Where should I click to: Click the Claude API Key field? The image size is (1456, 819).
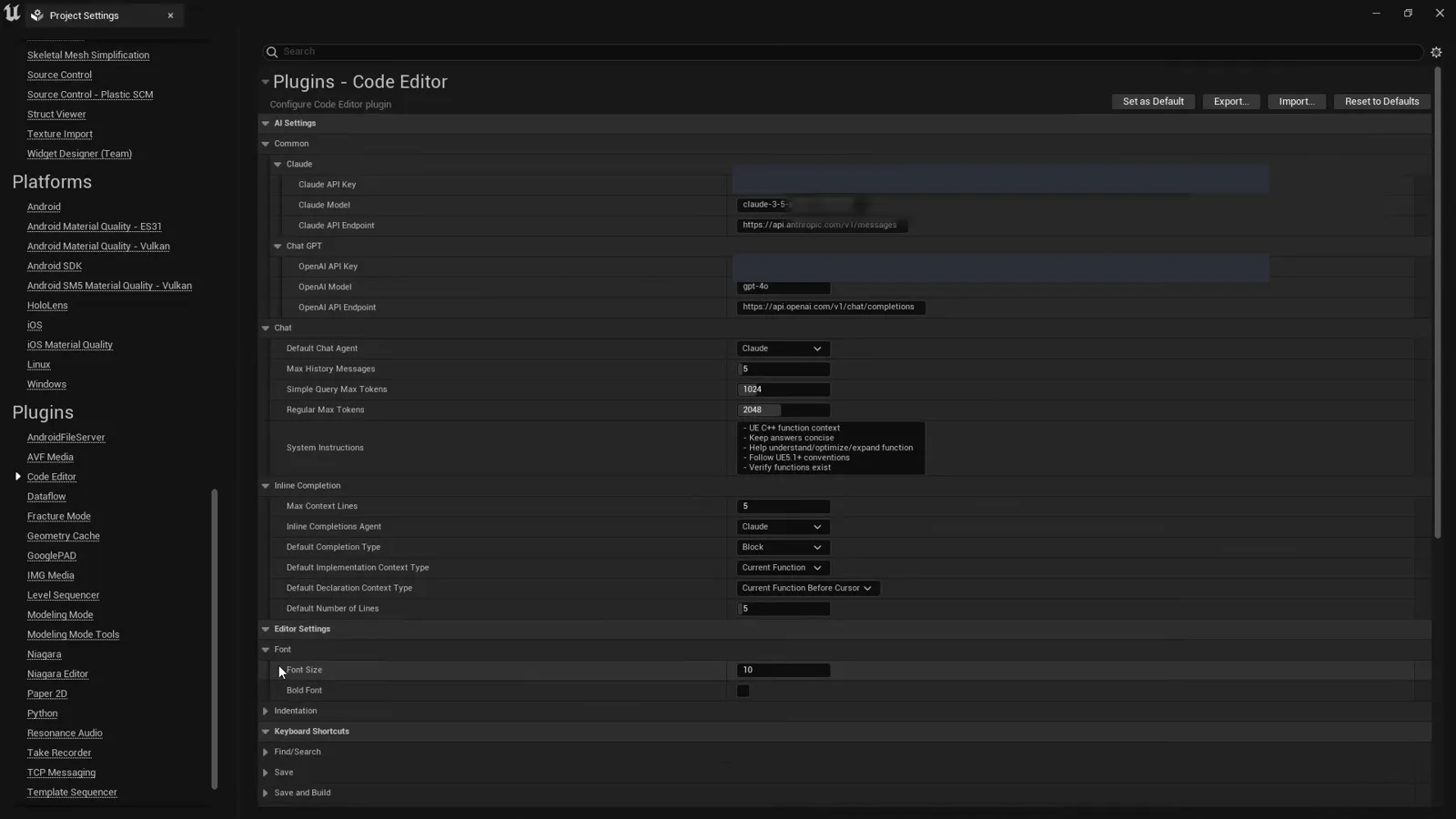(x=1000, y=180)
